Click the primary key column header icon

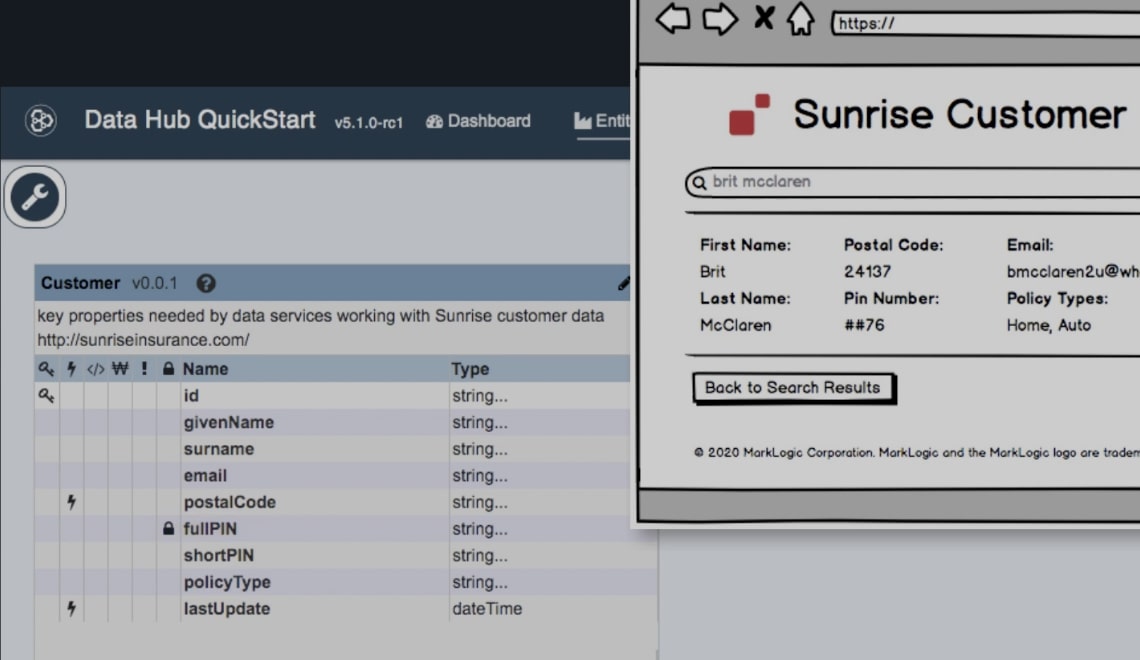tap(46, 369)
